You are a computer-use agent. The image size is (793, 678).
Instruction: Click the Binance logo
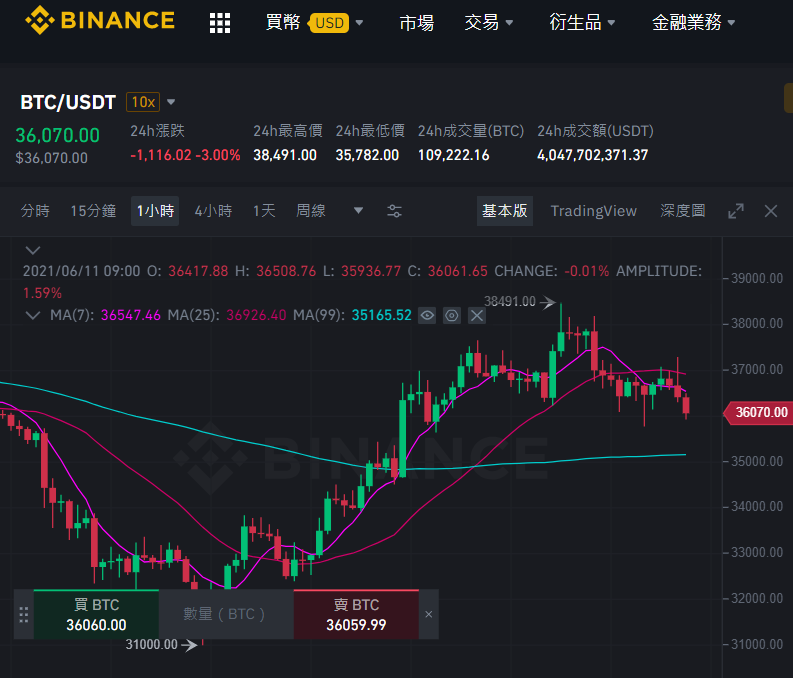pyautogui.click(x=100, y=20)
